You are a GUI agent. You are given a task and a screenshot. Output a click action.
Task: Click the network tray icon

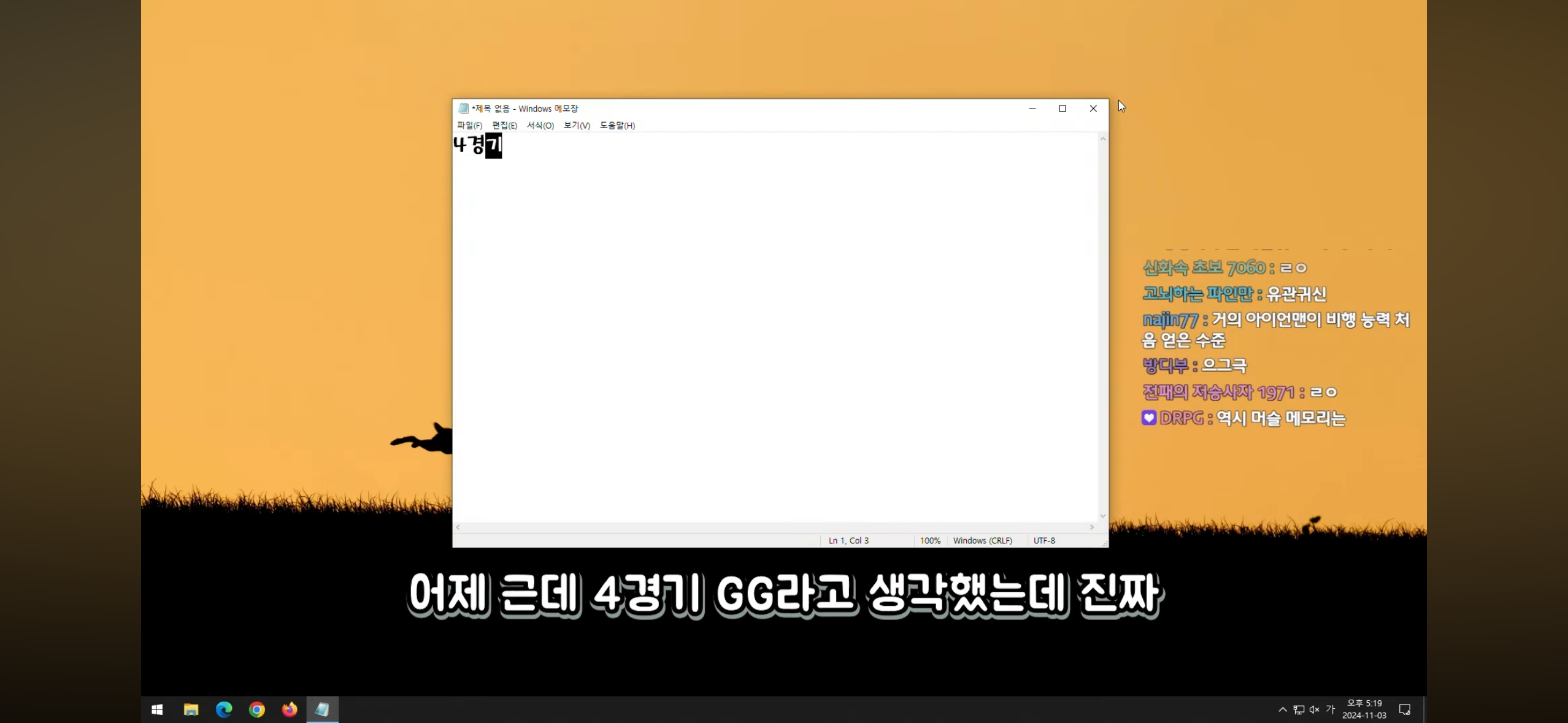pyautogui.click(x=1299, y=710)
